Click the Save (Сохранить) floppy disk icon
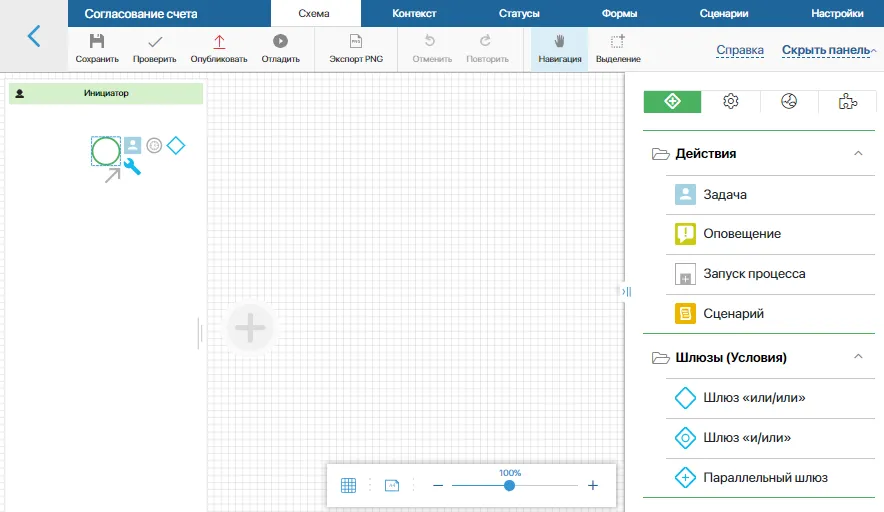 97,42
